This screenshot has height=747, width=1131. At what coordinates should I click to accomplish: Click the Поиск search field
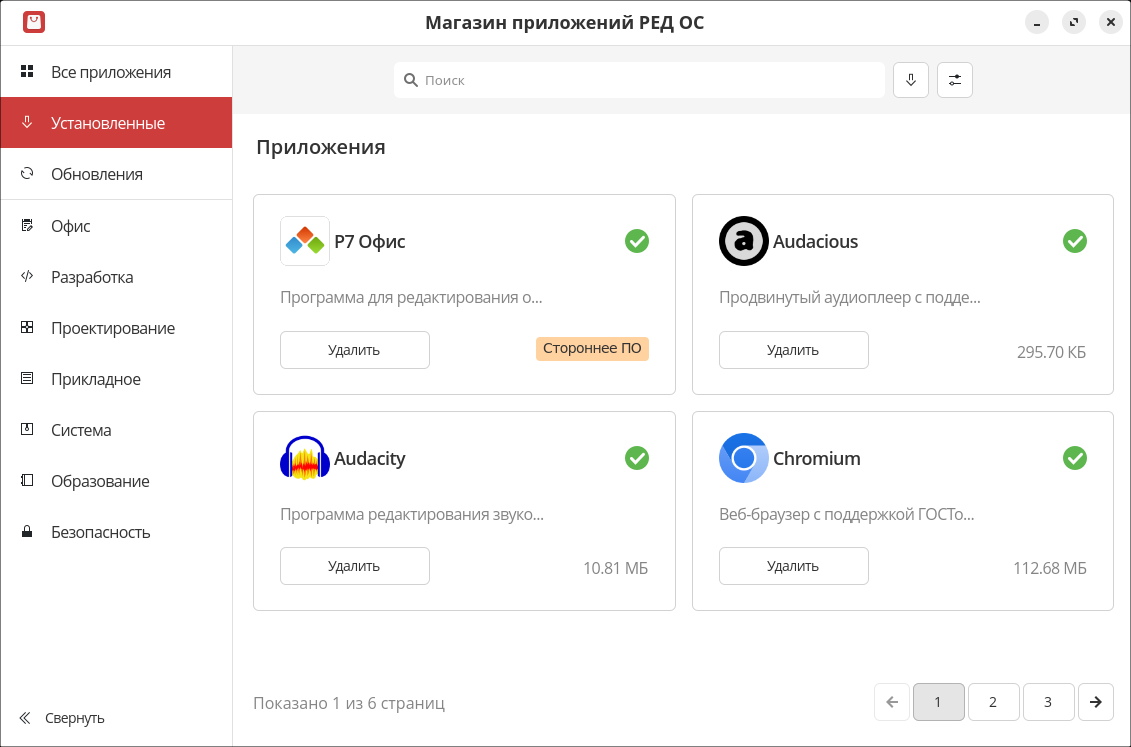coord(640,80)
